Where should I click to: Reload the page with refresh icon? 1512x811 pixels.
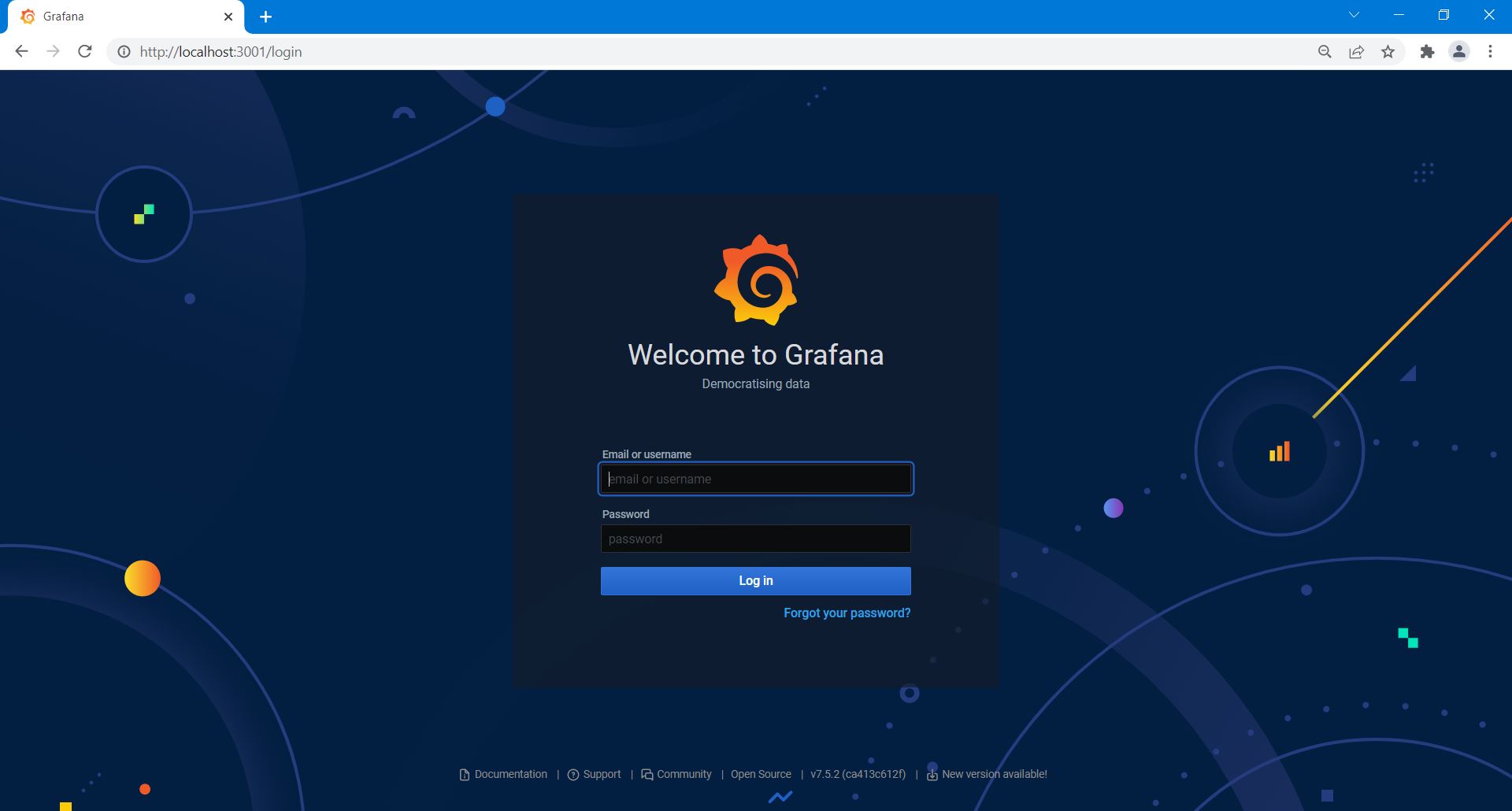(85, 52)
